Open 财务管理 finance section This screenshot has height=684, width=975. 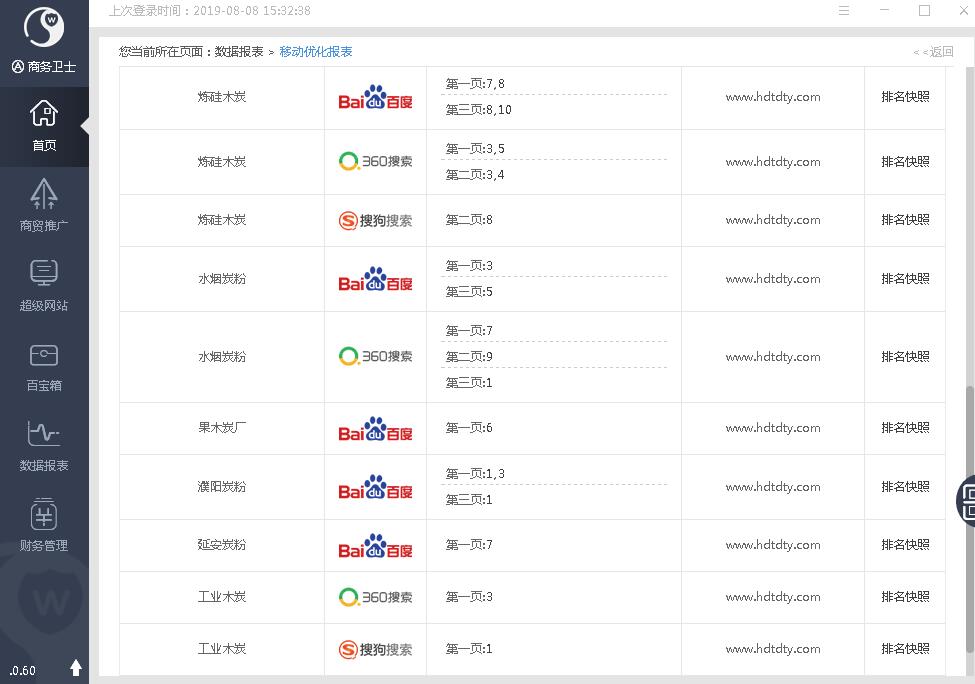[44, 525]
